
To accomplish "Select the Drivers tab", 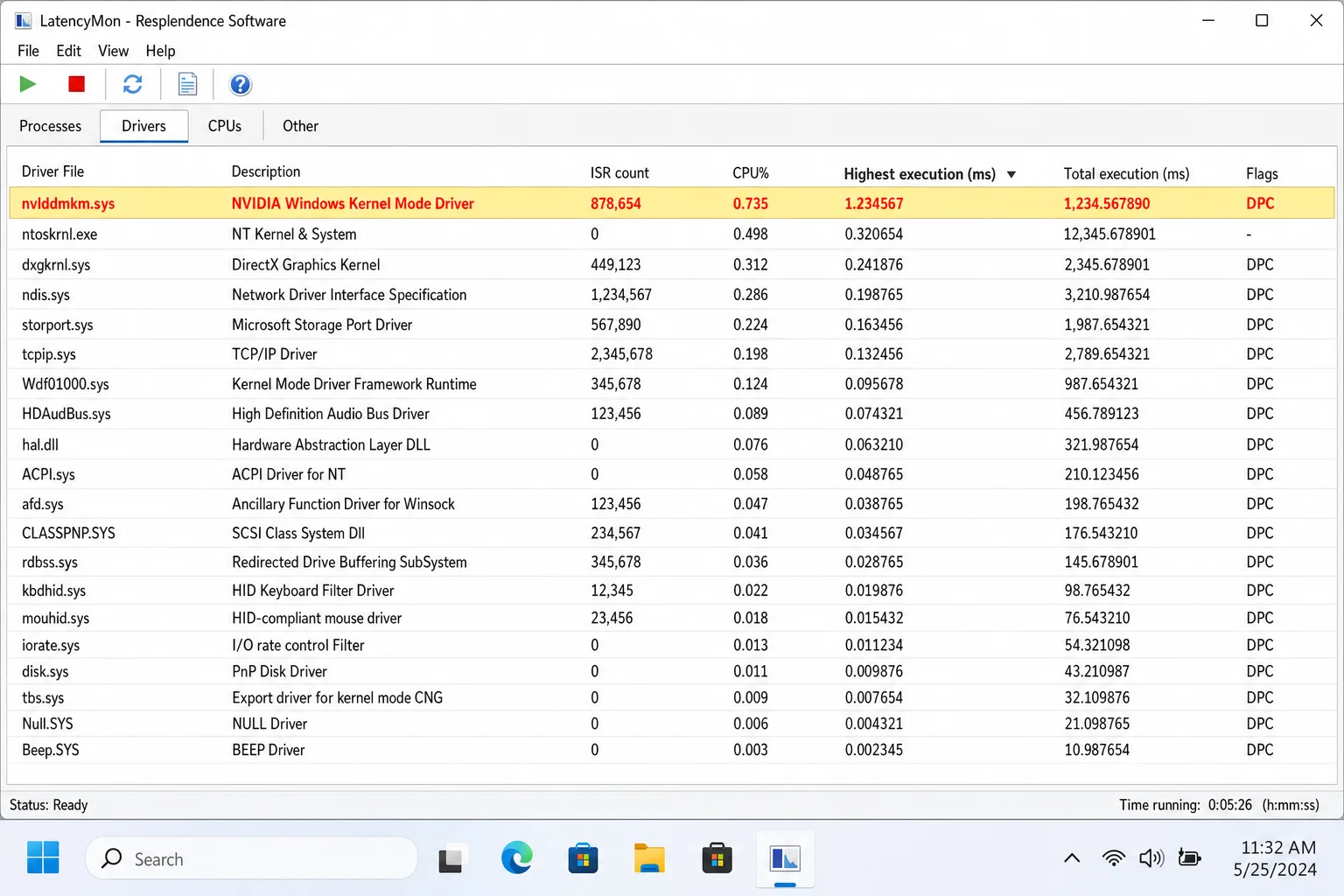I will click(143, 126).
